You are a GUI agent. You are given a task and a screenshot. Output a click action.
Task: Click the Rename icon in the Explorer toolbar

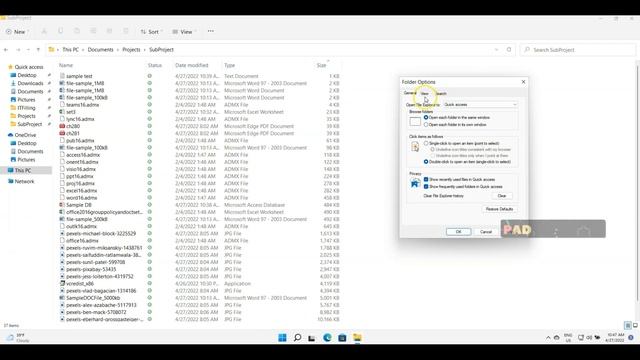coord(93,31)
